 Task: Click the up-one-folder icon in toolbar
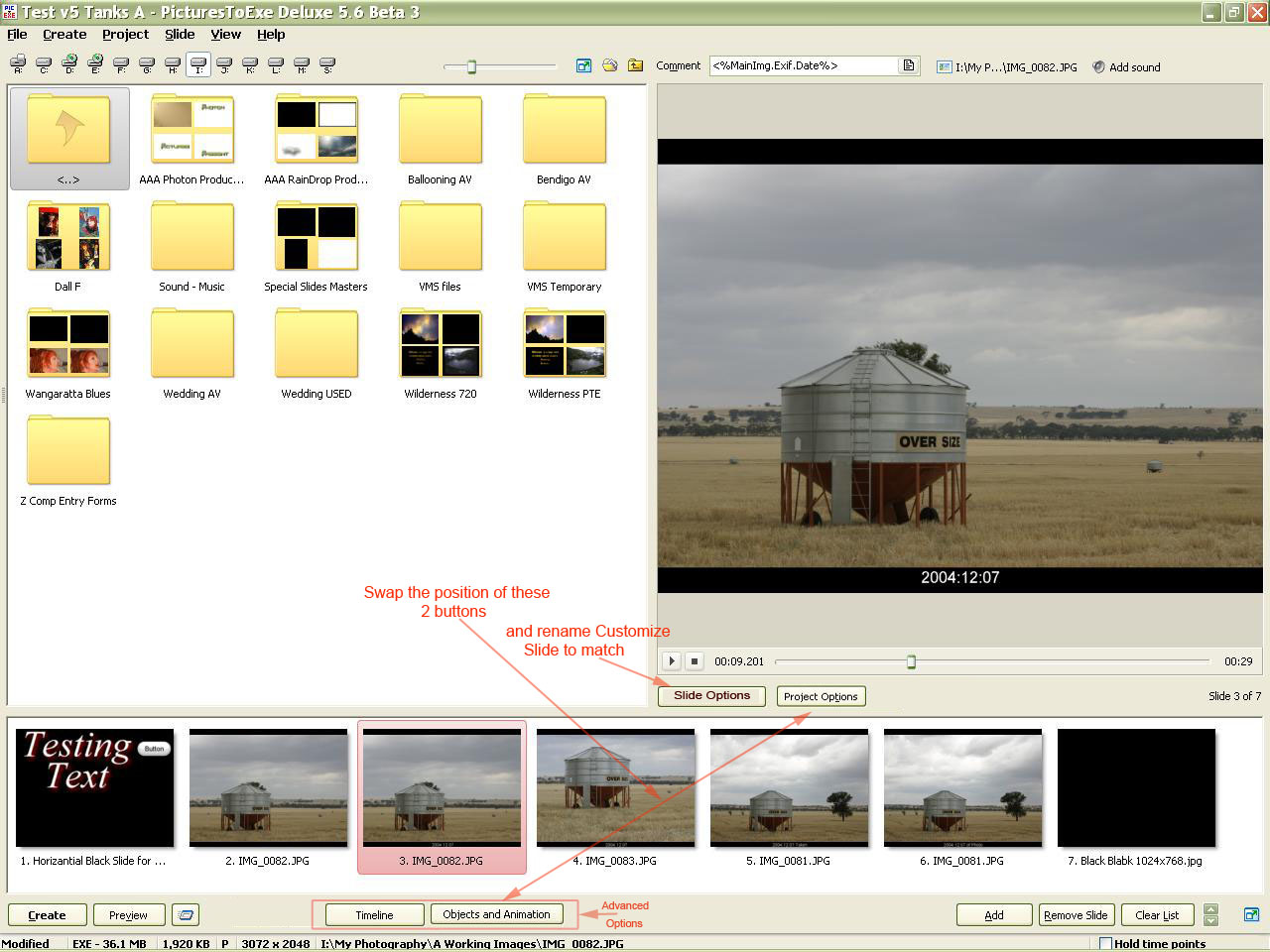point(635,65)
